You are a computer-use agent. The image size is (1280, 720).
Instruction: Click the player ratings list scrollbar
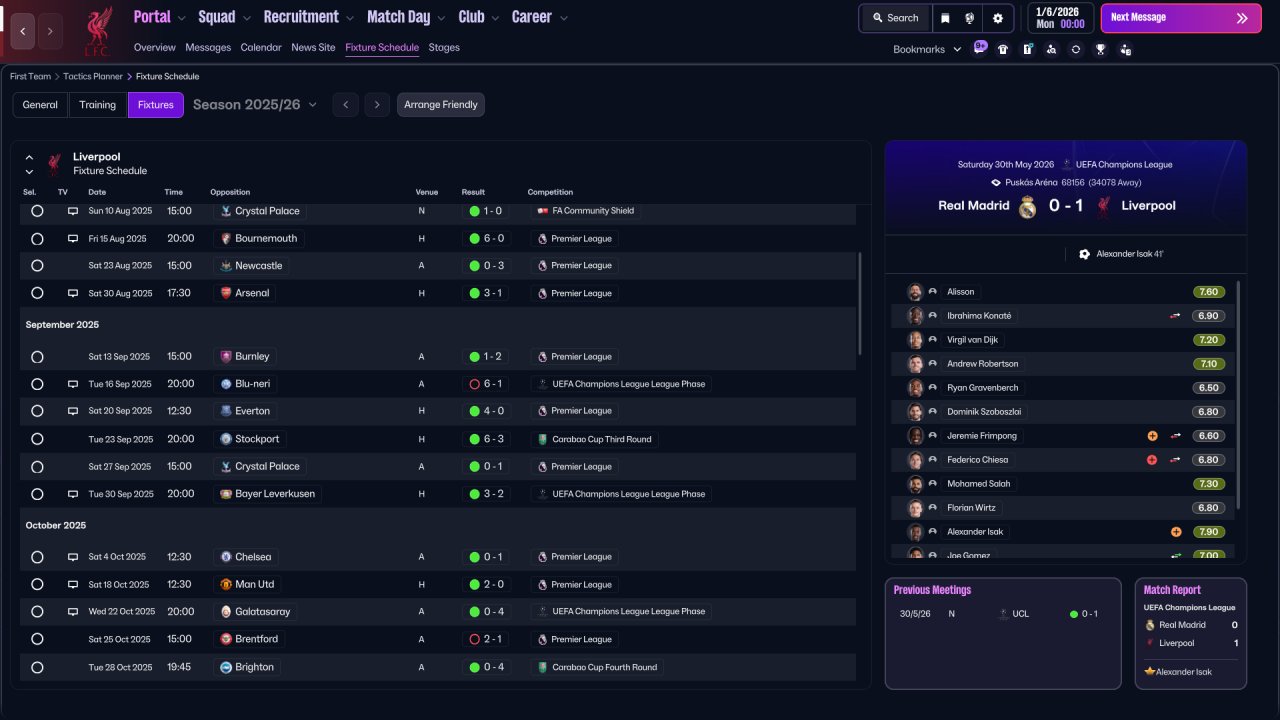pyautogui.click(x=1238, y=394)
